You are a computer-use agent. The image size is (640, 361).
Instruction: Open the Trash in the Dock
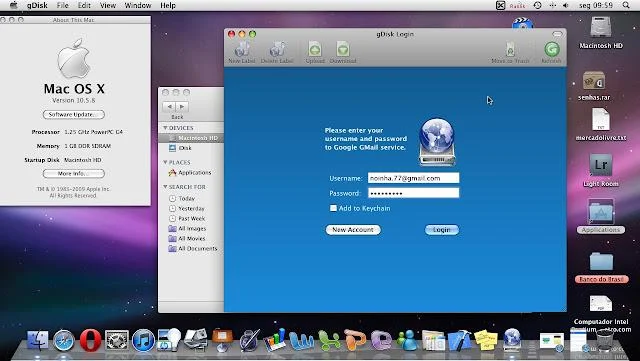click(x=604, y=341)
